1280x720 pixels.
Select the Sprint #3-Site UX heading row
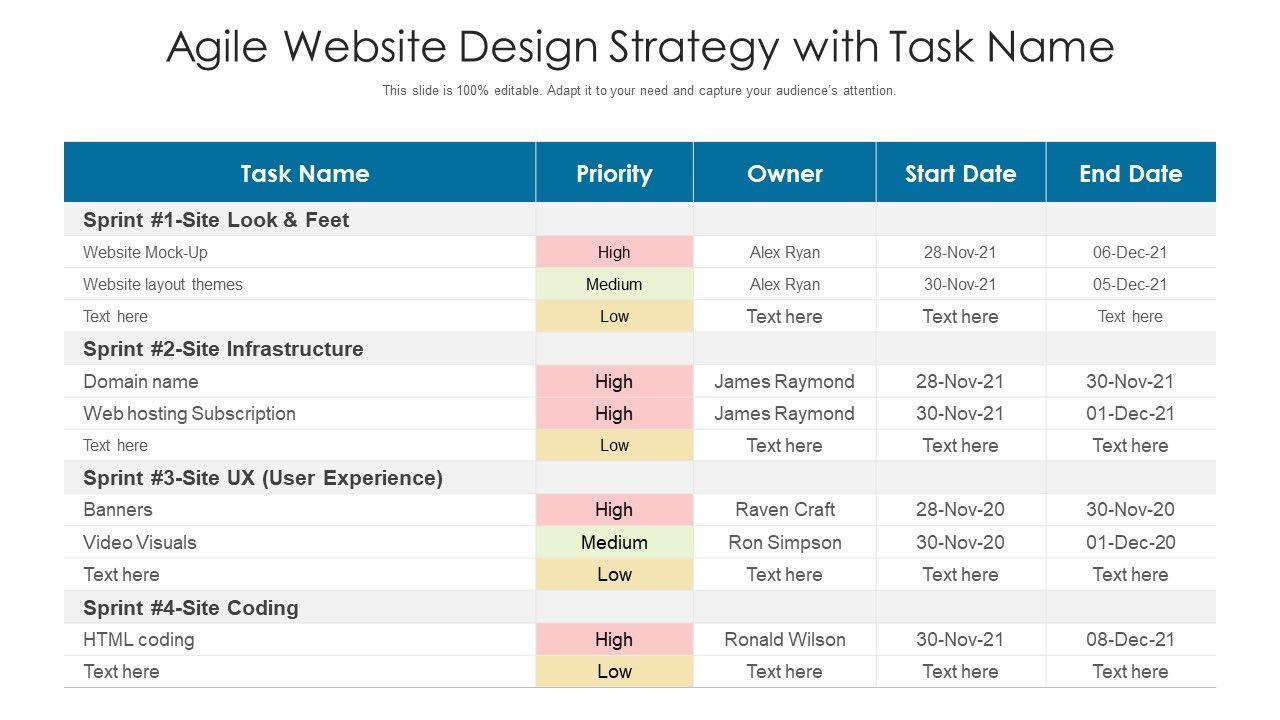[x=263, y=478]
